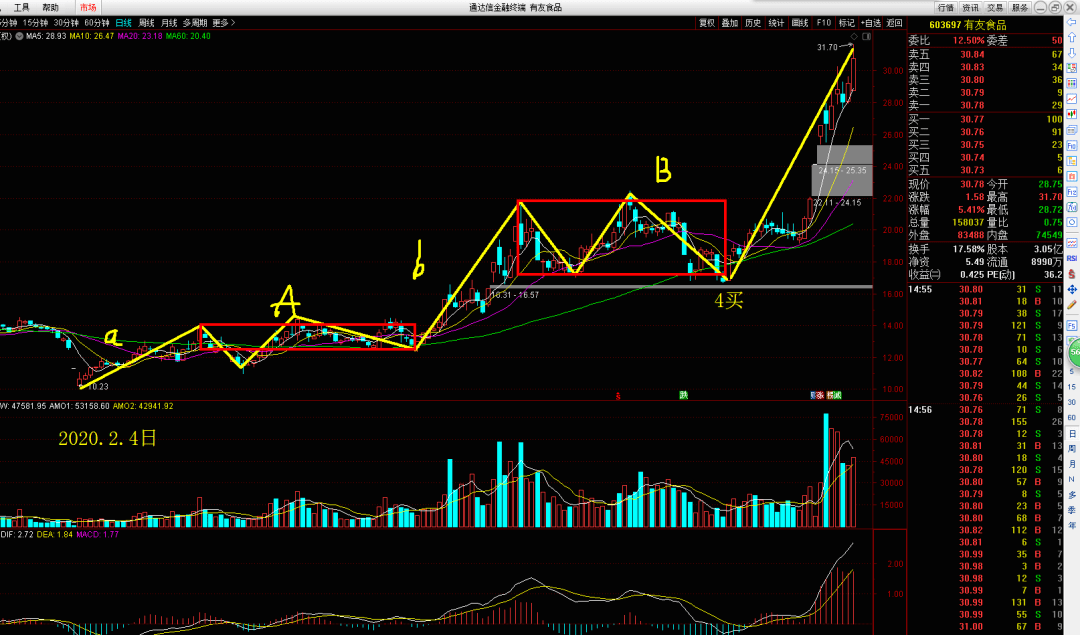This screenshot has height=635, width=1080.
Task: Click the 返回 back button
Action: tap(894, 22)
